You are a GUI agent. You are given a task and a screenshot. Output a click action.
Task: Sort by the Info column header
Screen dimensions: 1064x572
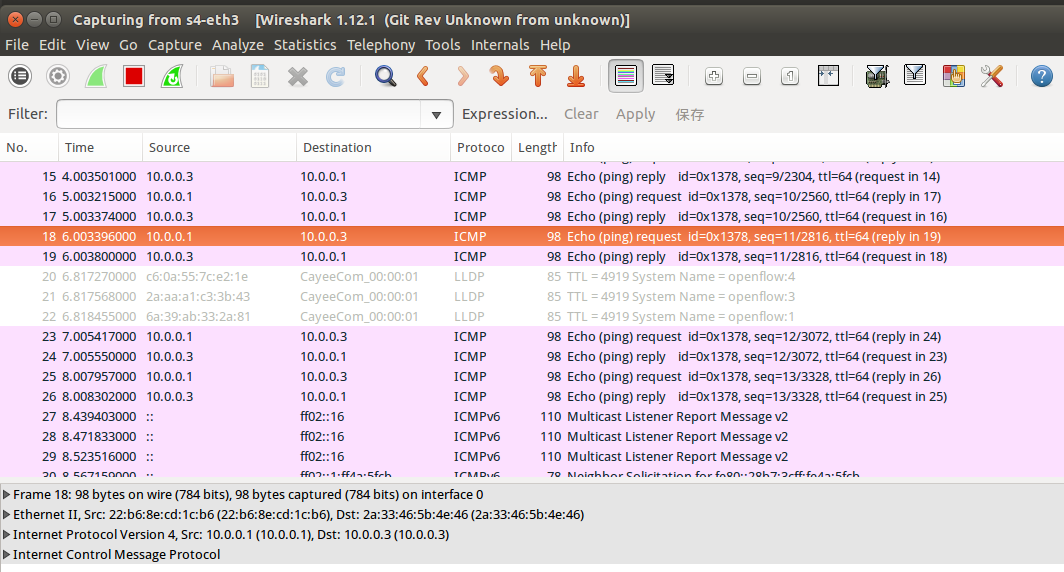click(x=813, y=147)
